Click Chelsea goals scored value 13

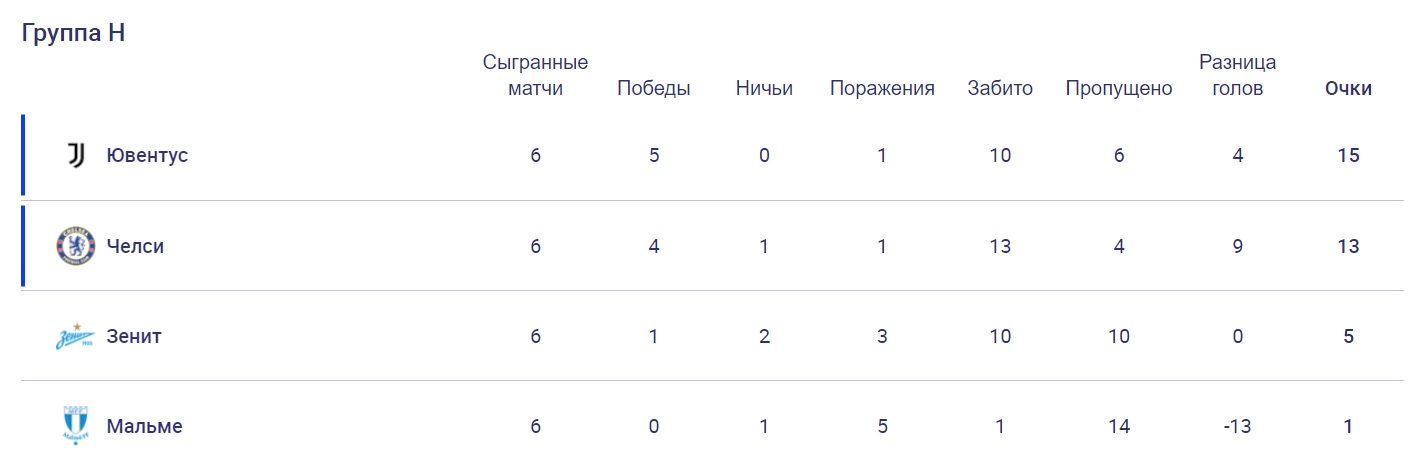(x=1000, y=246)
